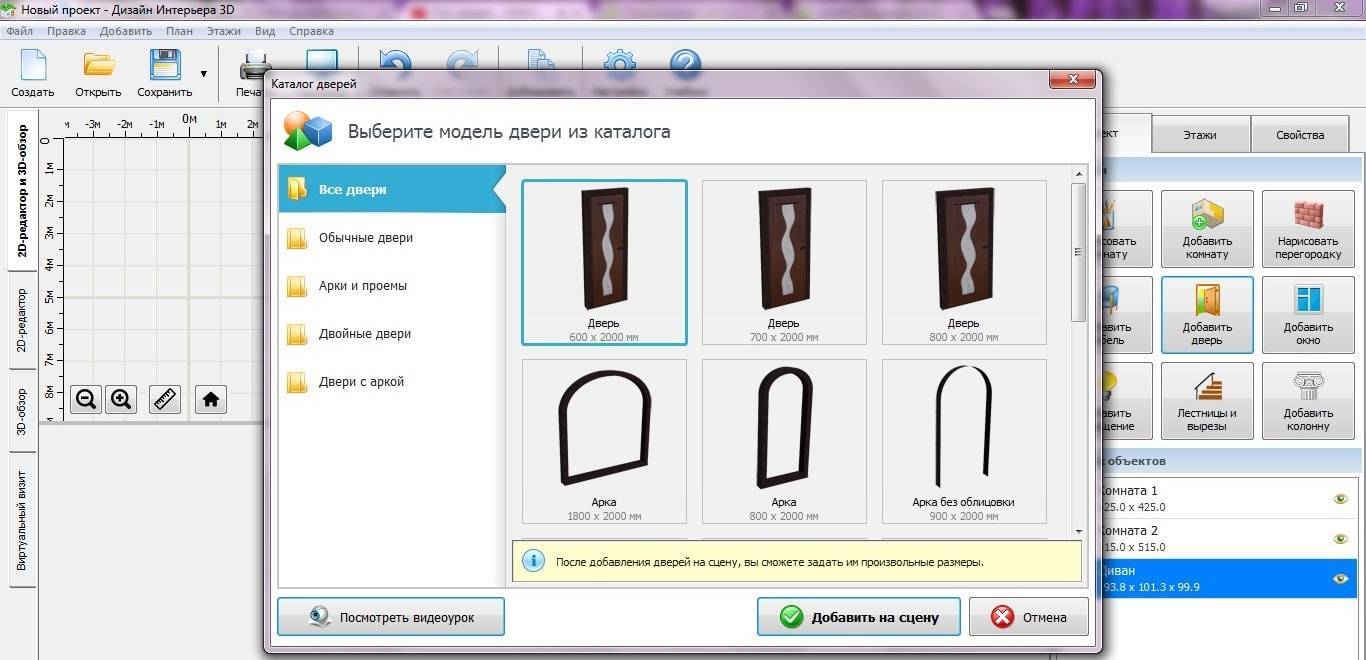Switch to the Свойства tab
The width and height of the screenshot is (1366, 660).
pyautogui.click(x=1300, y=135)
